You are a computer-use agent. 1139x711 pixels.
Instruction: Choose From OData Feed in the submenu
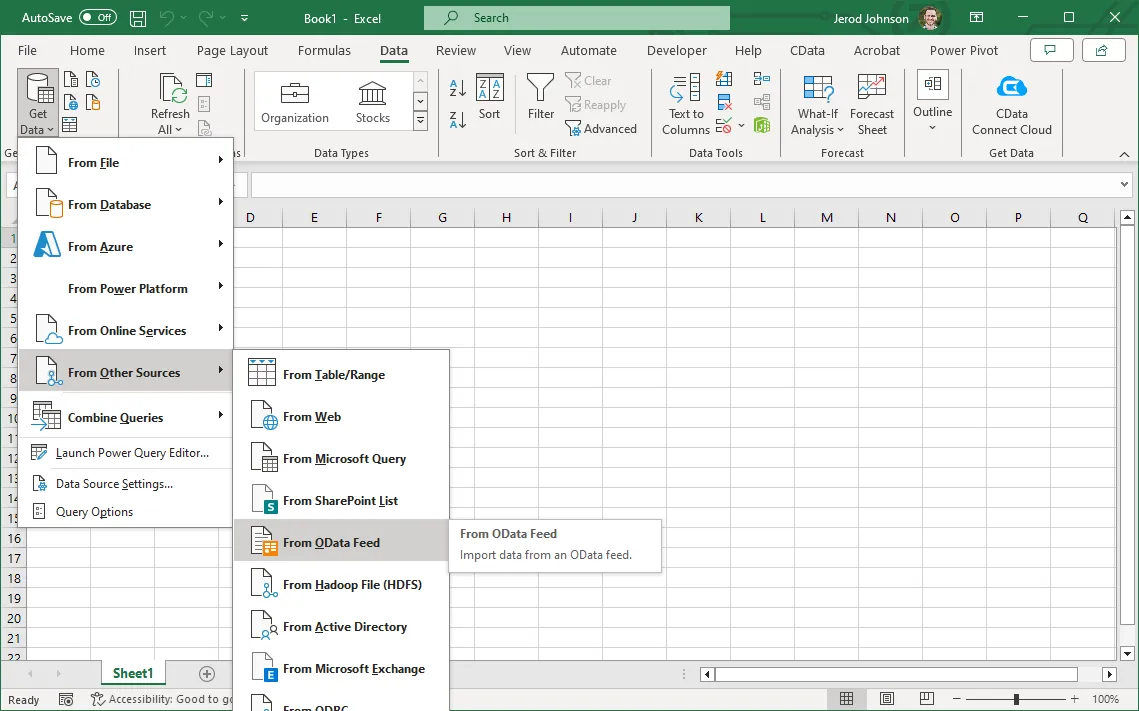[x=331, y=542]
